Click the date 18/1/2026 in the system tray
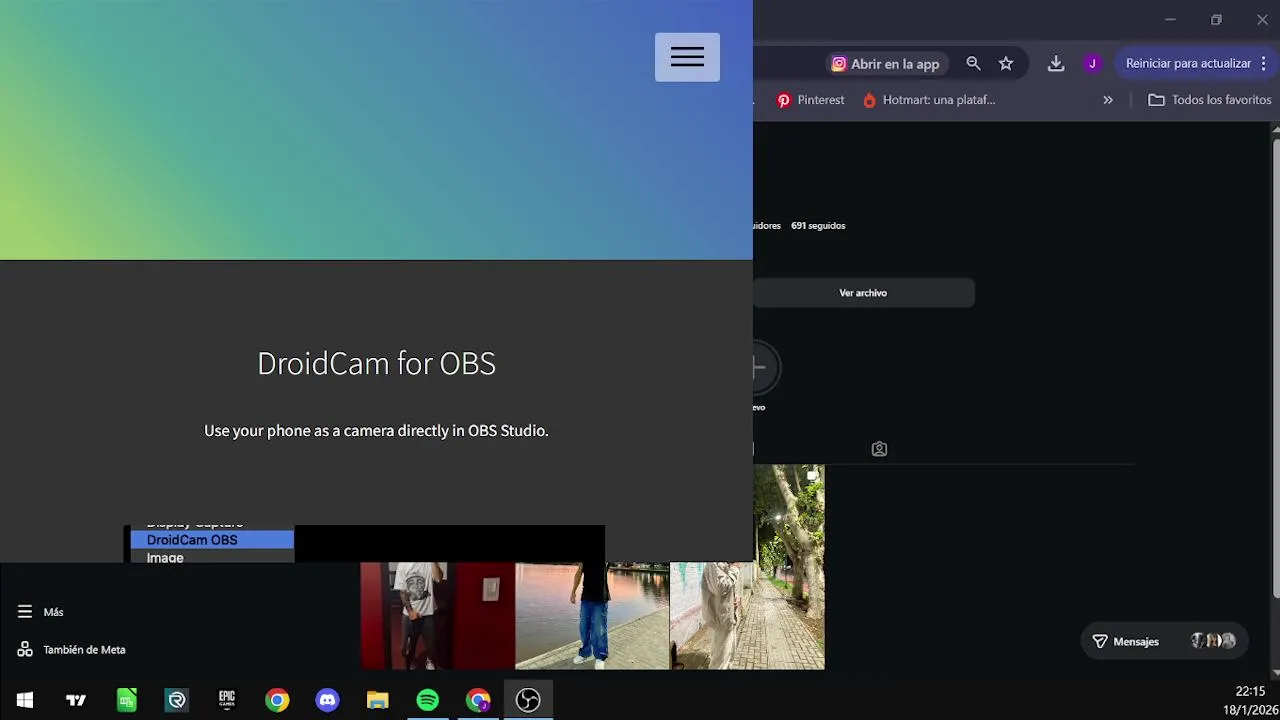The width and height of the screenshot is (1280, 720). [x=1250, y=710]
